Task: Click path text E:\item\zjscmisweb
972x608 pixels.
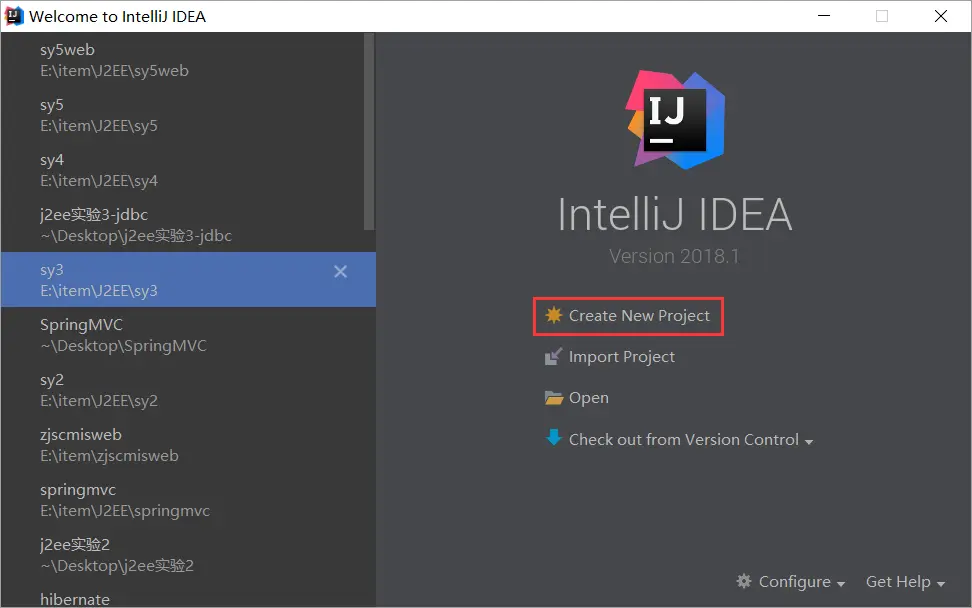Action: 109,456
